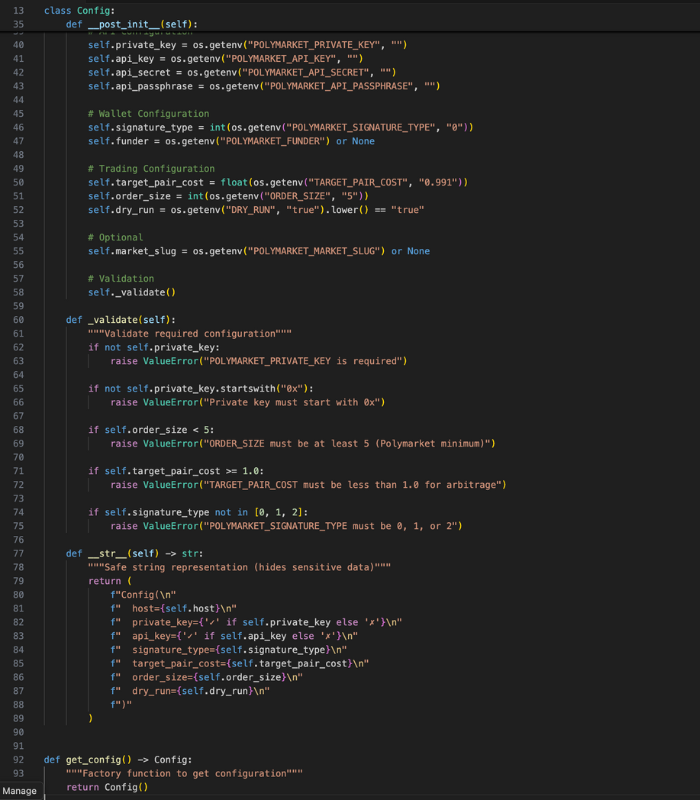Click the 'Safe string representation' docstring
The height and width of the screenshot is (800, 700).
(x=239, y=568)
